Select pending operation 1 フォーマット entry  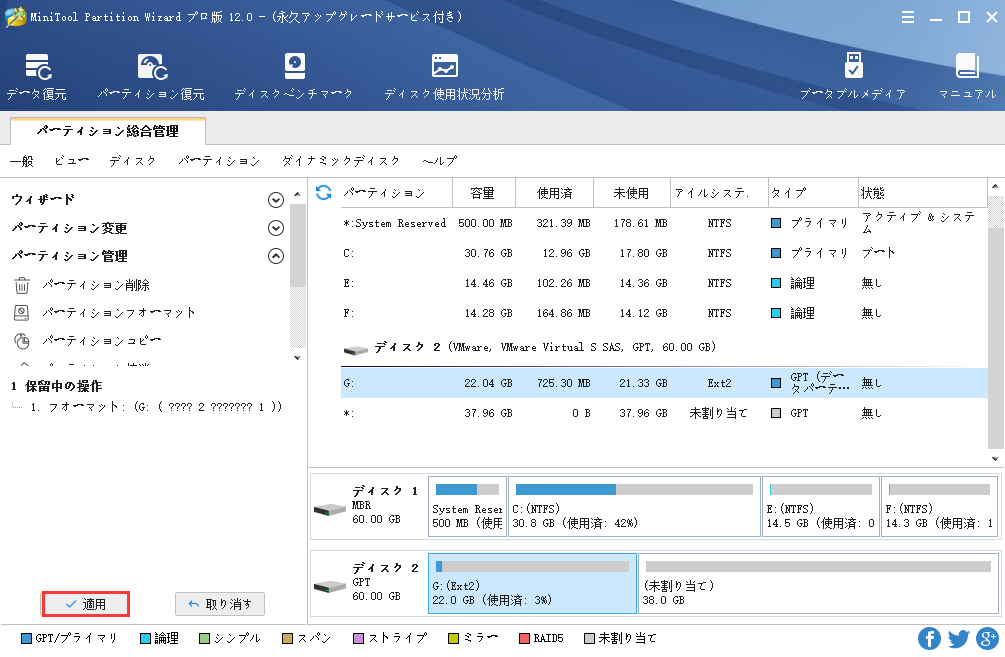coord(155,407)
